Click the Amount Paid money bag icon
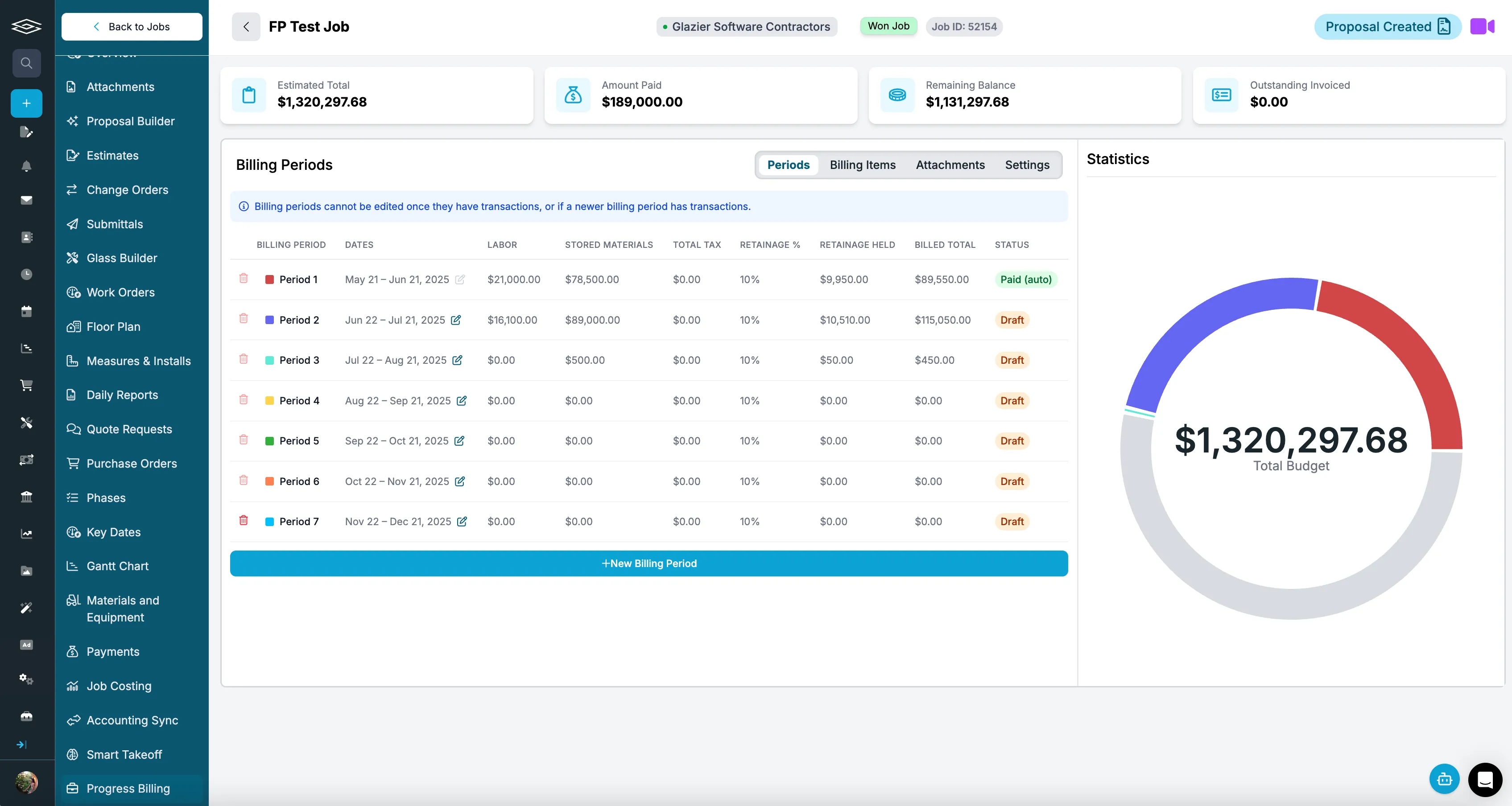The height and width of the screenshot is (806, 1512). click(573, 95)
